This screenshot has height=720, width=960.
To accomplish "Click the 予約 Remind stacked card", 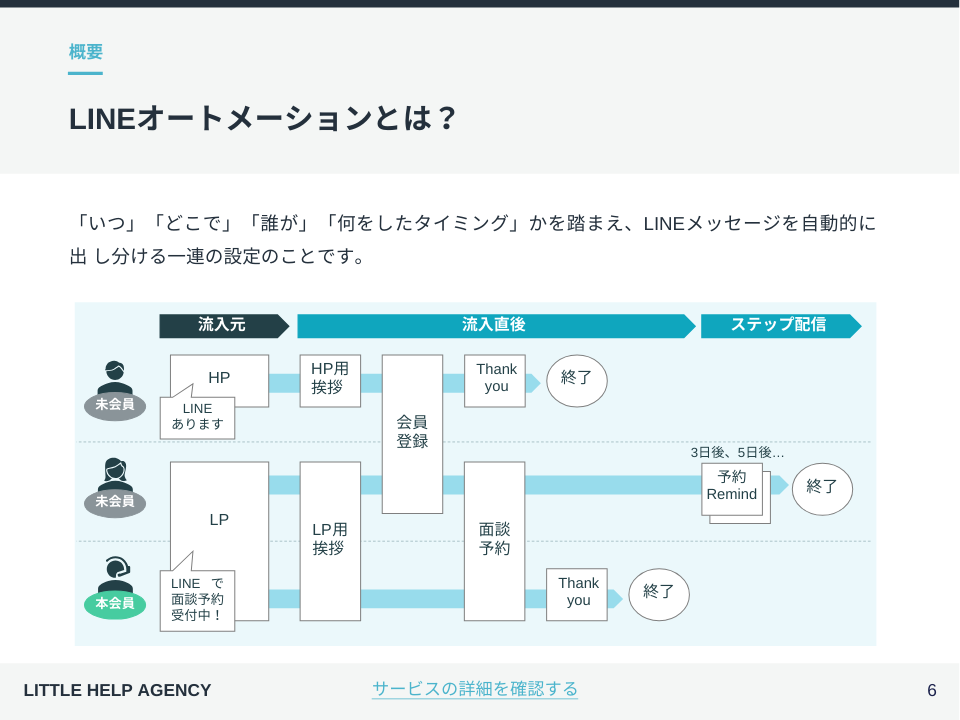I will click(x=735, y=493).
